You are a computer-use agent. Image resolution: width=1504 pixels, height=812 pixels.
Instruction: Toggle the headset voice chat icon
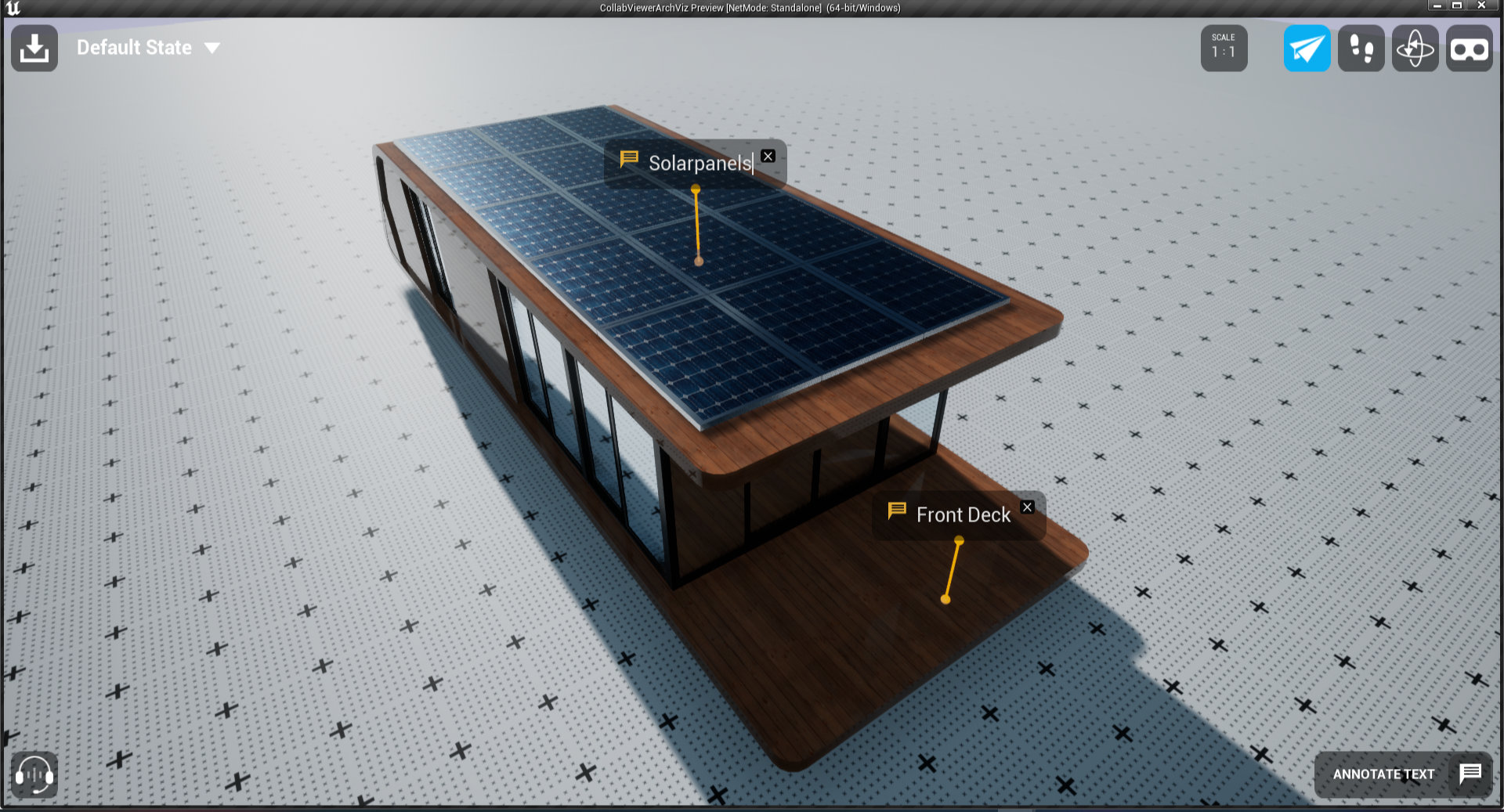(x=34, y=774)
